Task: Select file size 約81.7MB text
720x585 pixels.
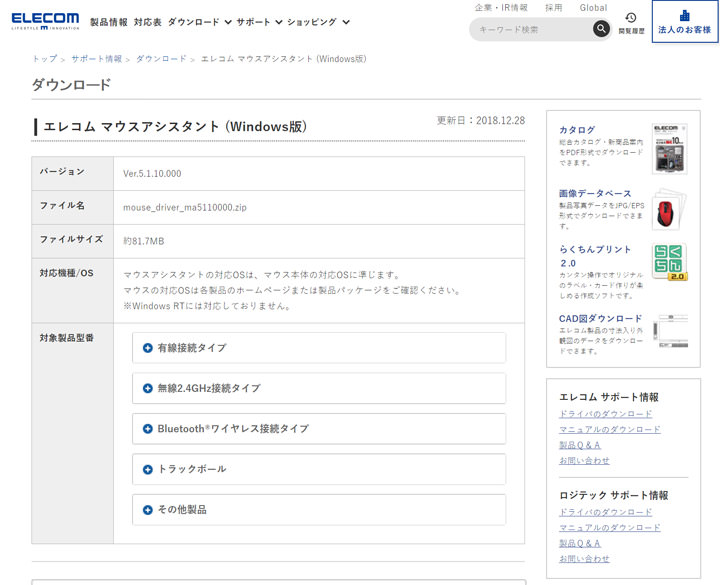Action: coord(143,241)
